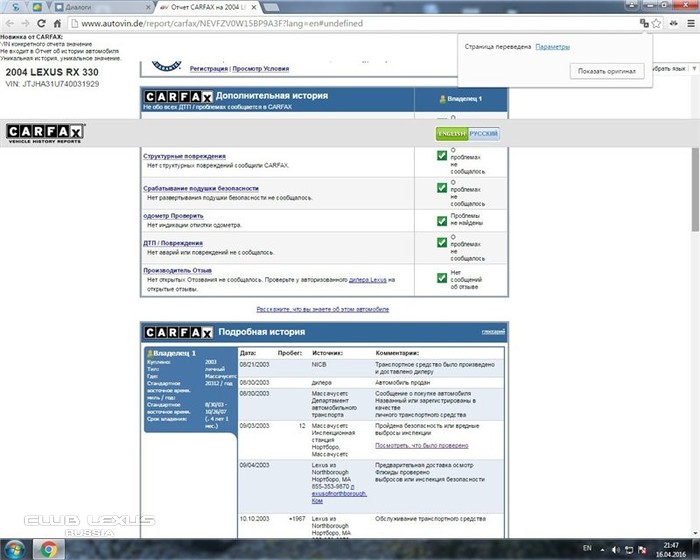The width and height of the screenshot is (700, 560).
Task: Open the volume control in system tray
Action: pyautogui.click(x=616, y=550)
